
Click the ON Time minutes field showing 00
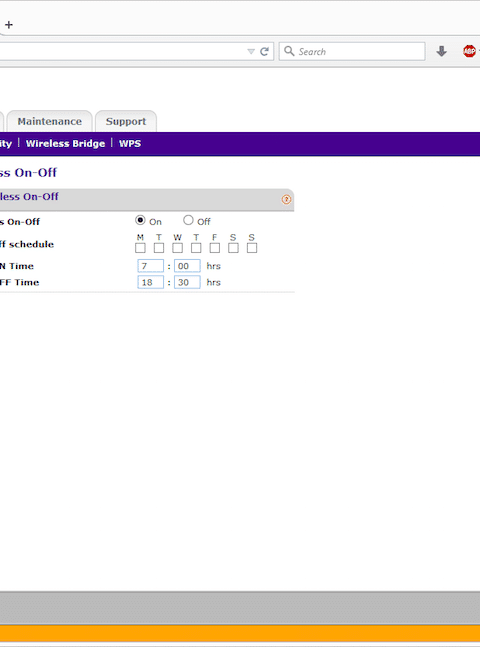click(x=187, y=266)
